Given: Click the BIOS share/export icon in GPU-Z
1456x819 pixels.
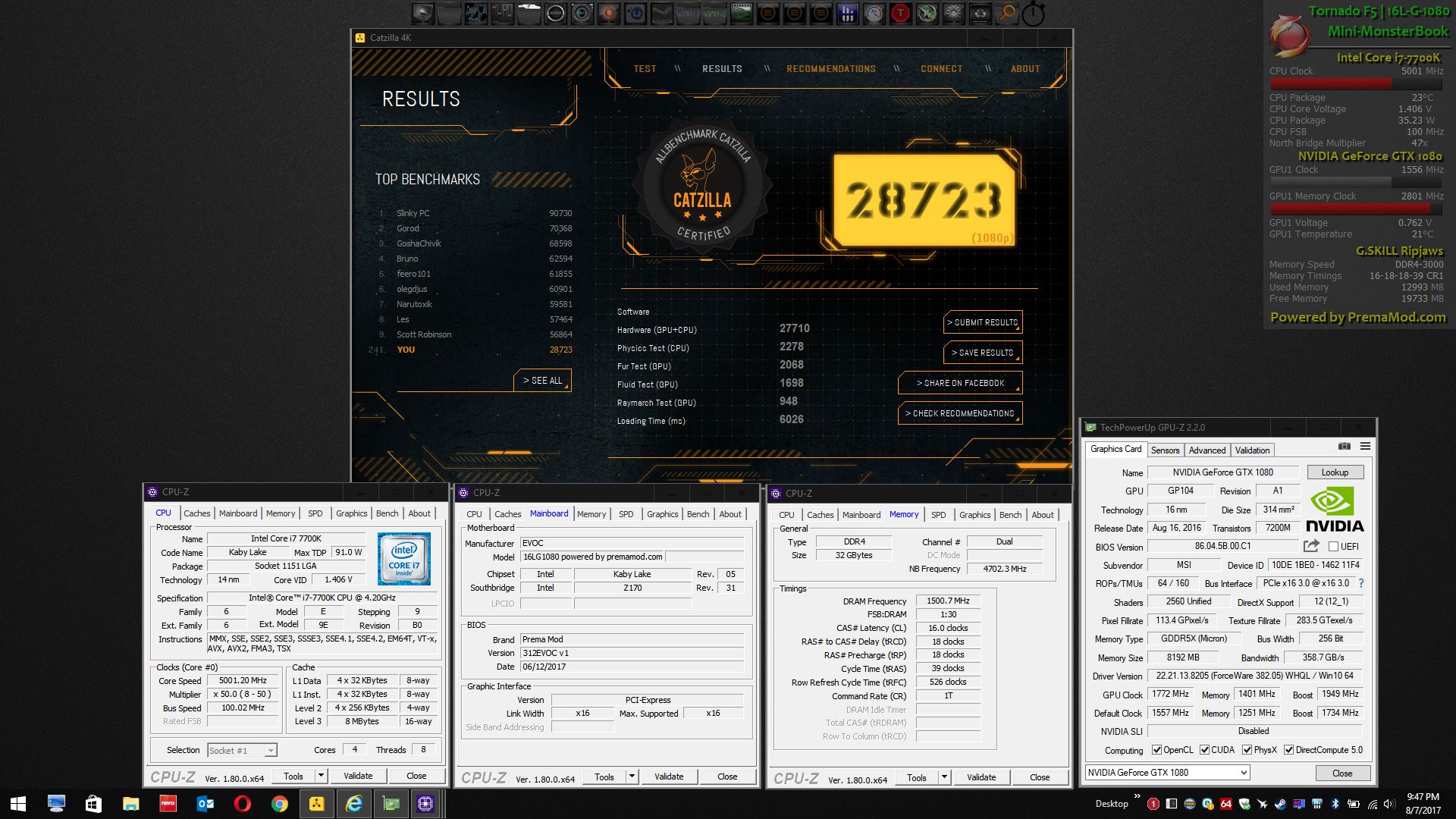Looking at the screenshot, I should pos(1311,546).
